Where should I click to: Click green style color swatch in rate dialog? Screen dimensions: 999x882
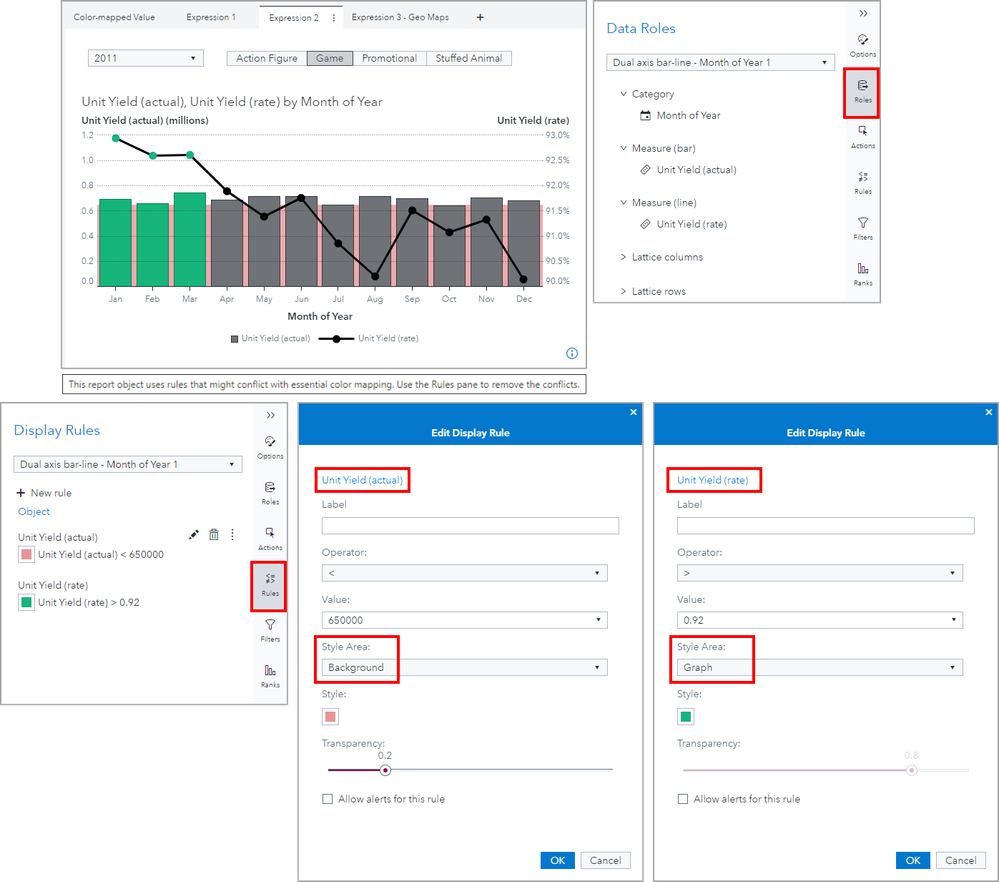(686, 716)
